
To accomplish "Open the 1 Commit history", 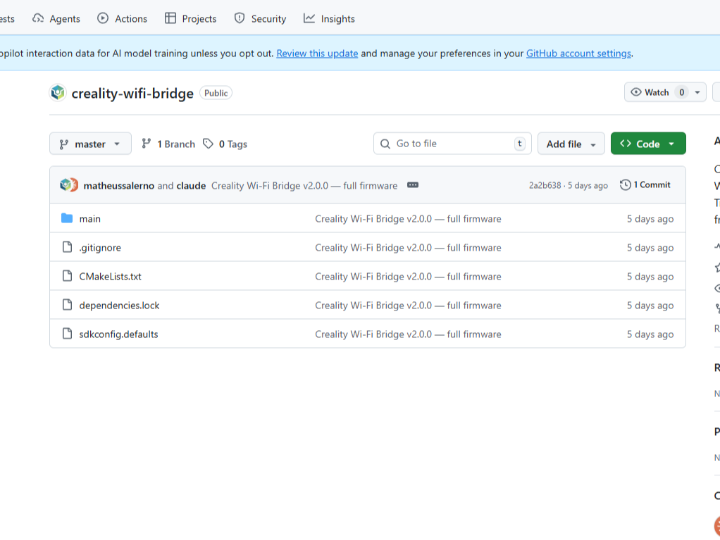I will (645, 185).
